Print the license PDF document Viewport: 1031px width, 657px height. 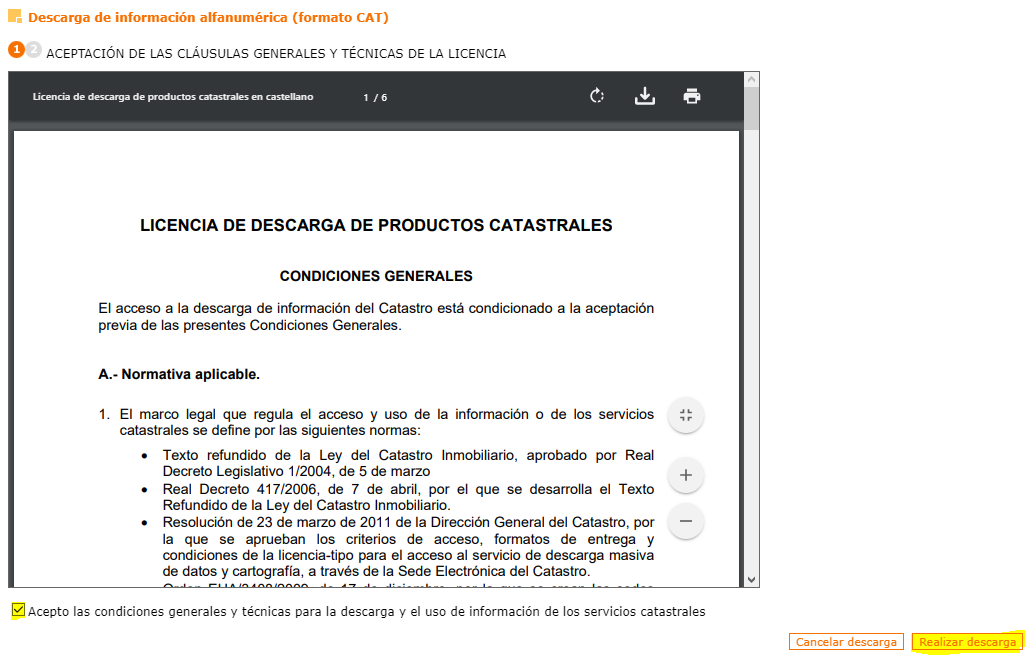pyautogui.click(x=692, y=96)
